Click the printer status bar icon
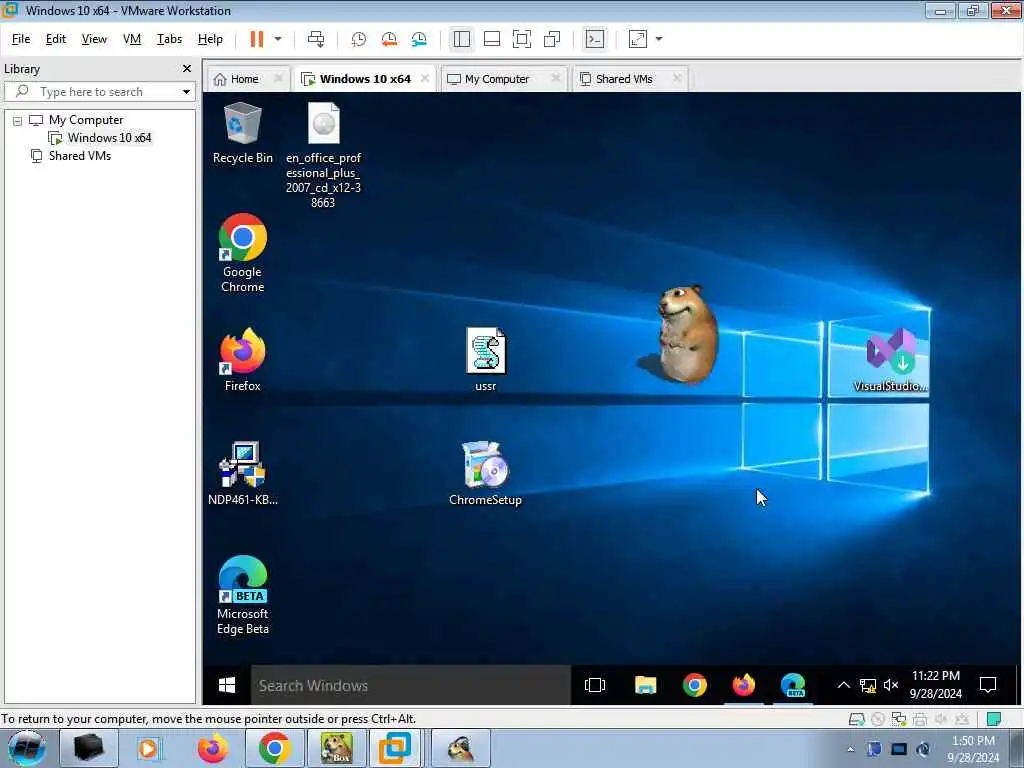Image resolution: width=1024 pixels, height=768 pixels. click(x=920, y=719)
